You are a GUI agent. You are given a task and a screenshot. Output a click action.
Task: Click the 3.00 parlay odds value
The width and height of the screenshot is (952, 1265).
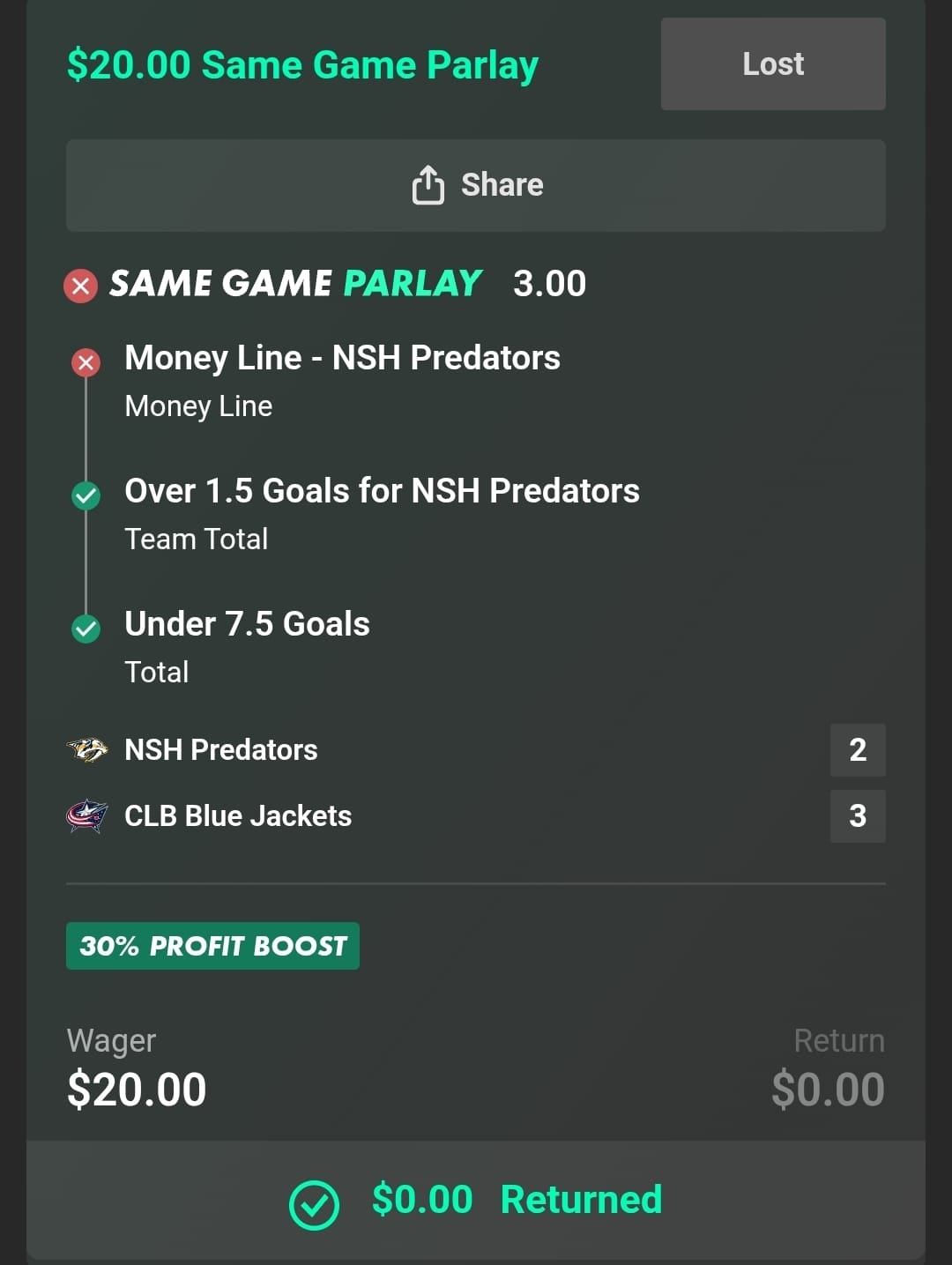coord(549,284)
